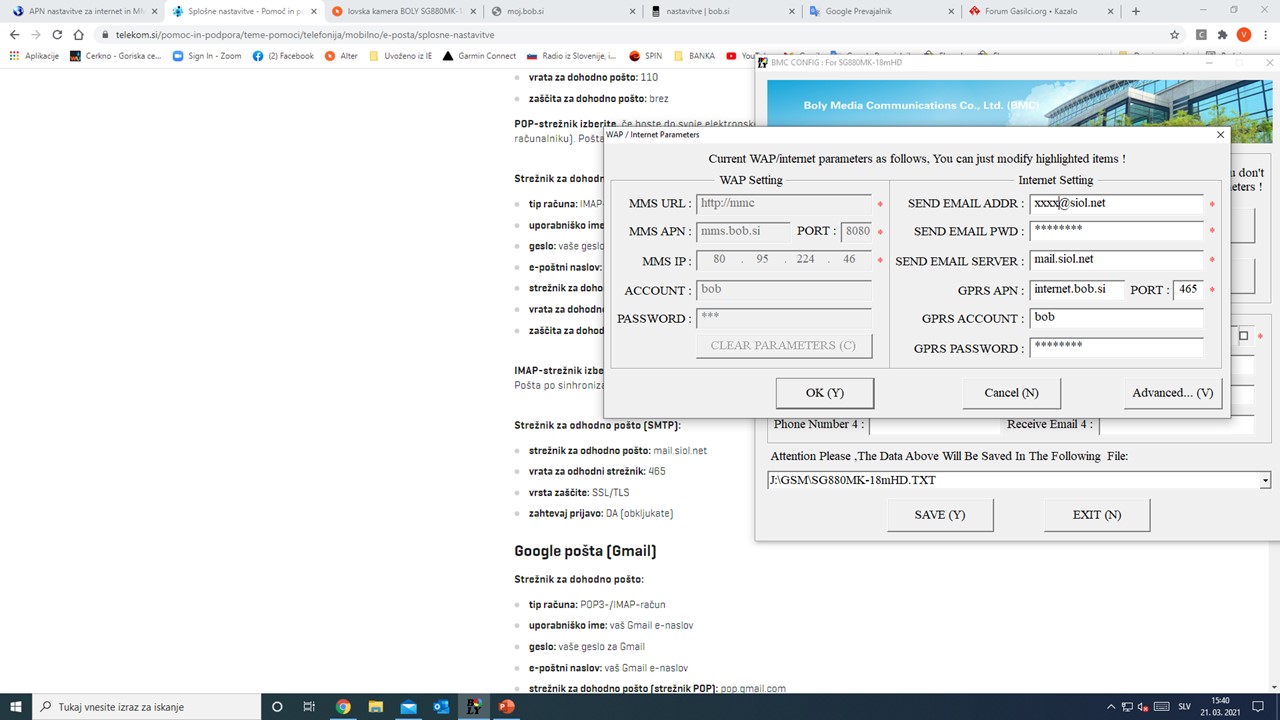Open BMC CONFIG app on taskbar
1280x720 pixels.
[x=474, y=706]
